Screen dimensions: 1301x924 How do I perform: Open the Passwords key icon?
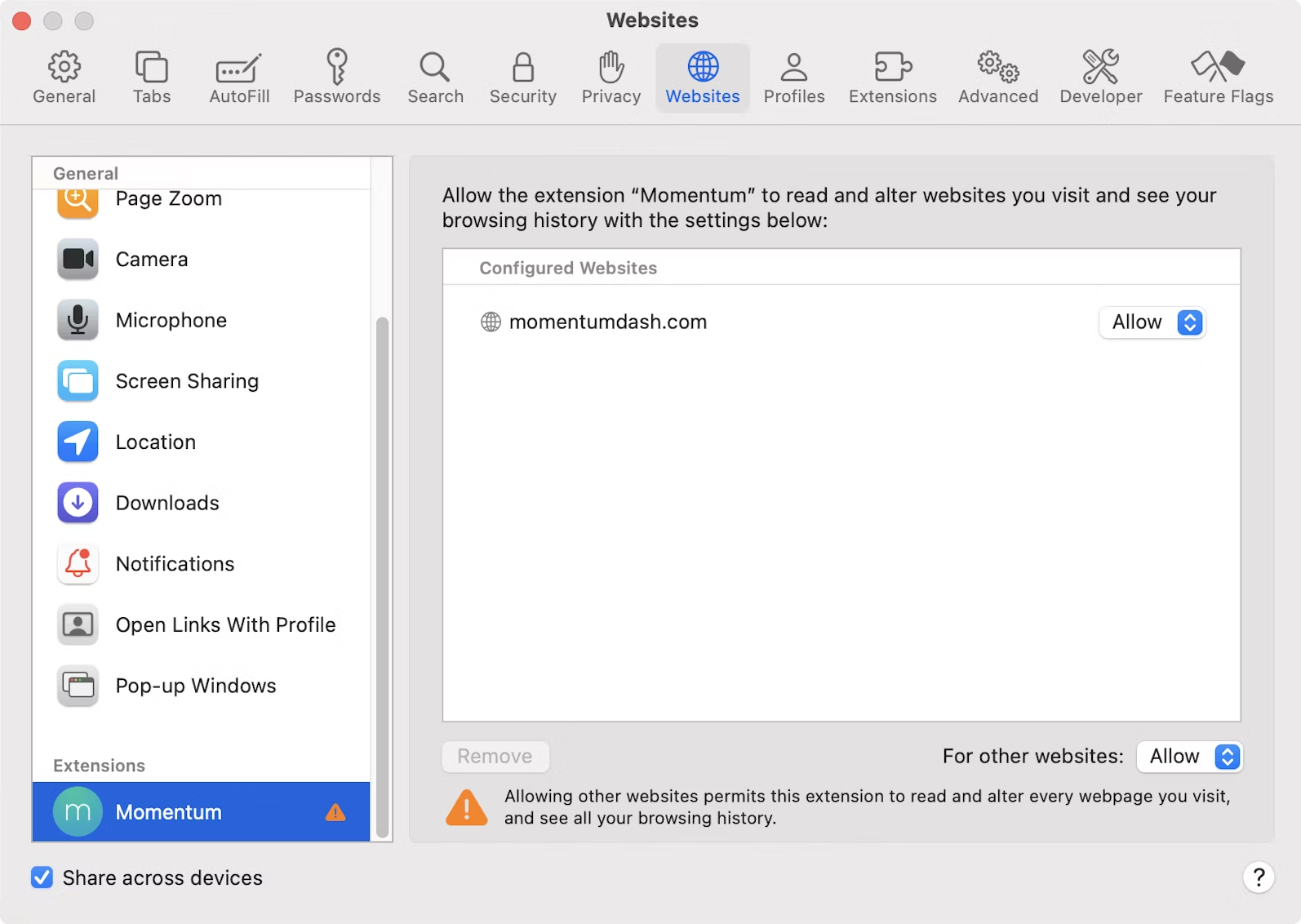click(337, 66)
